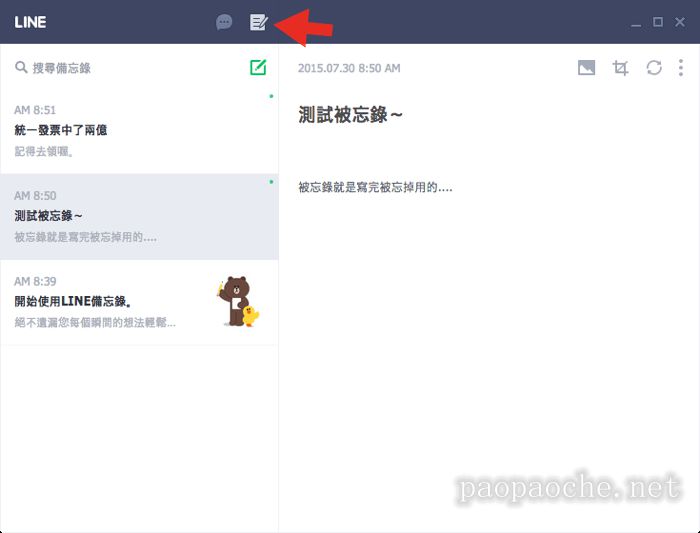The width and height of the screenshot is (700, 533).
Task: Click preview text 絕不遺漏您每個瞬間的想法輕鬆...
Action: coord(95,322)
